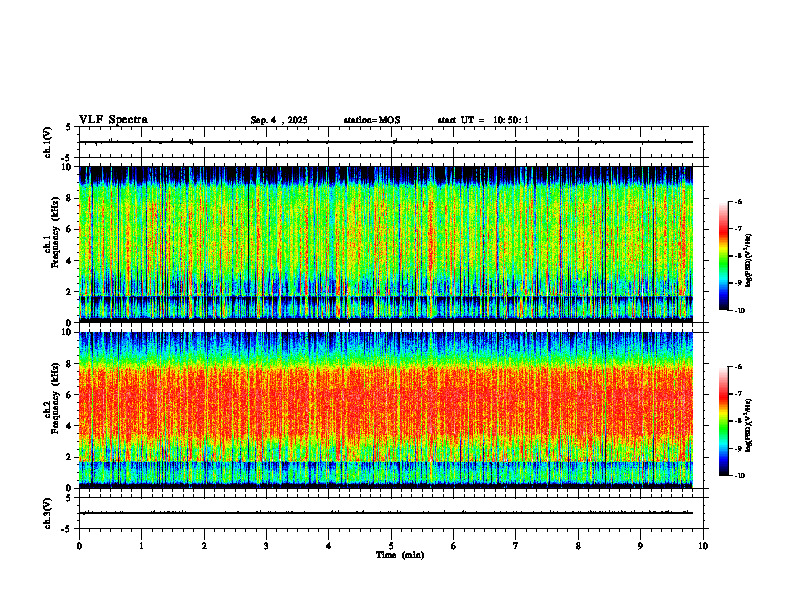792x612 pixels.
Task: Click the time axis tick label 10
Action: click(703, 546)
